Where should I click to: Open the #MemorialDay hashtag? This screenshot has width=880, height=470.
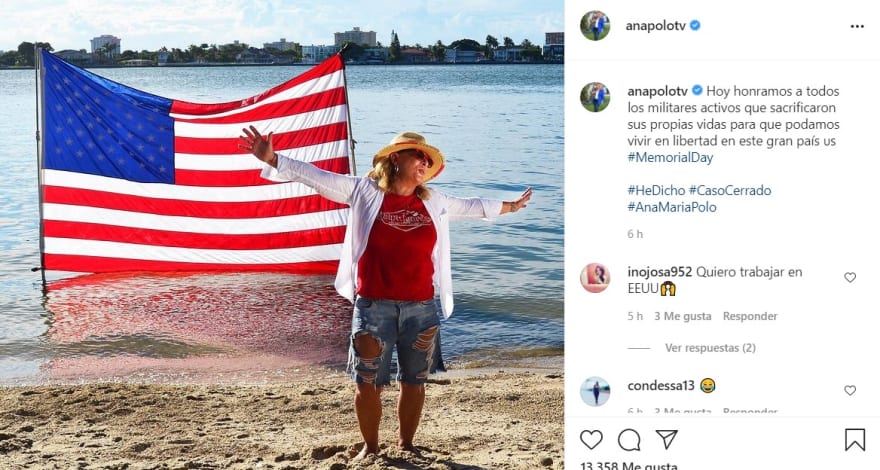(x=670, y=157)
